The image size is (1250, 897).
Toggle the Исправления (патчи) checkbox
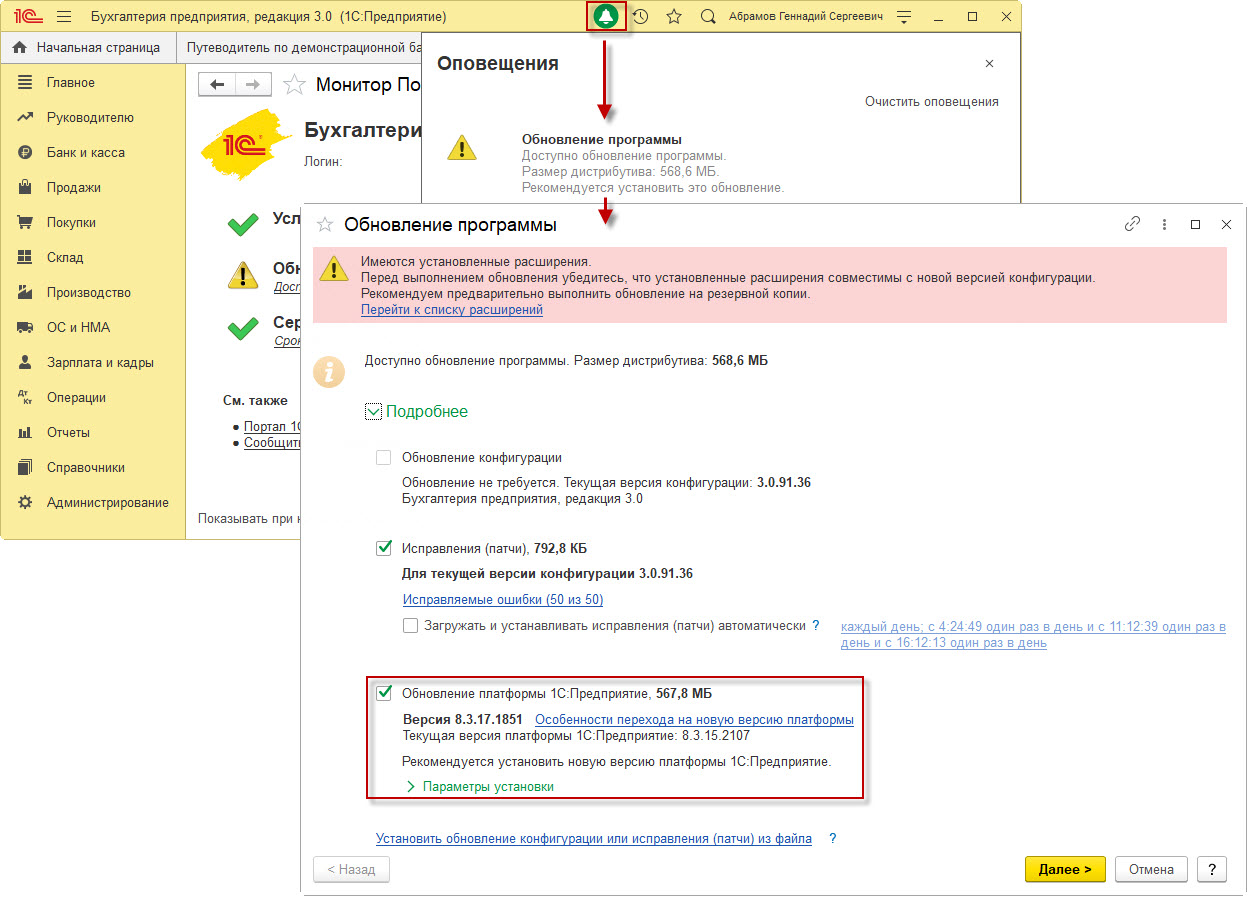[383, 548]
